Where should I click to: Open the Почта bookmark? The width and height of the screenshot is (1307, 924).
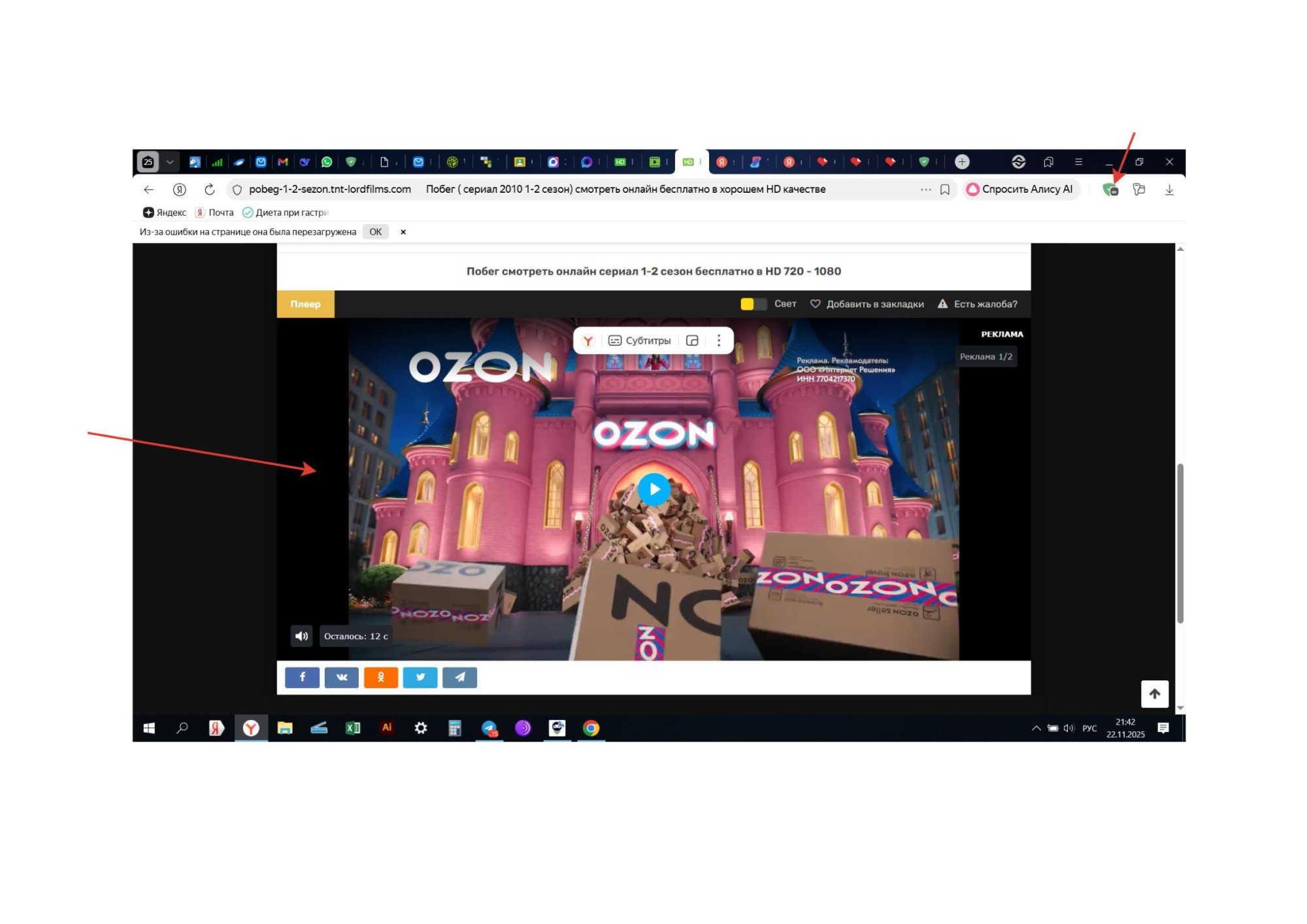214,212
